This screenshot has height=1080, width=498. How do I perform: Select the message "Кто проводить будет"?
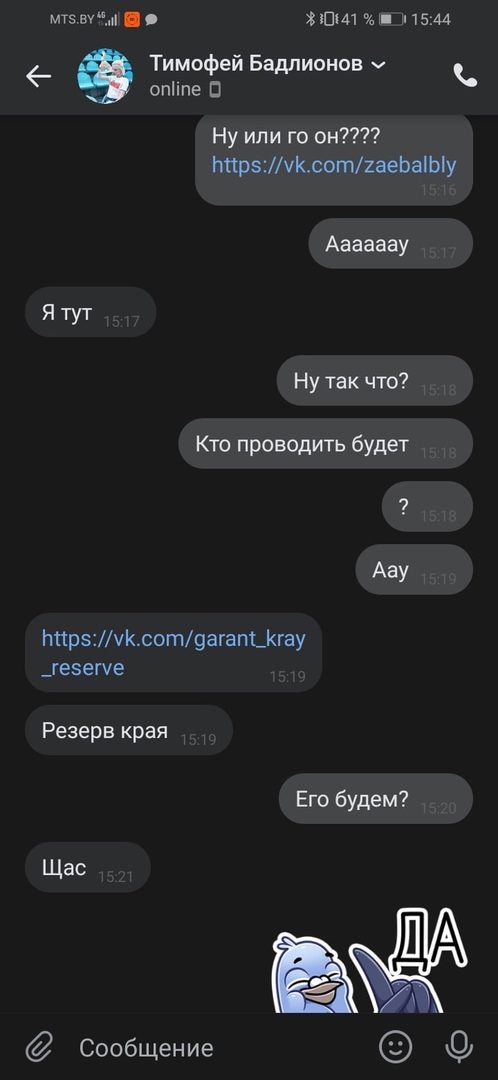pos(325,444)
